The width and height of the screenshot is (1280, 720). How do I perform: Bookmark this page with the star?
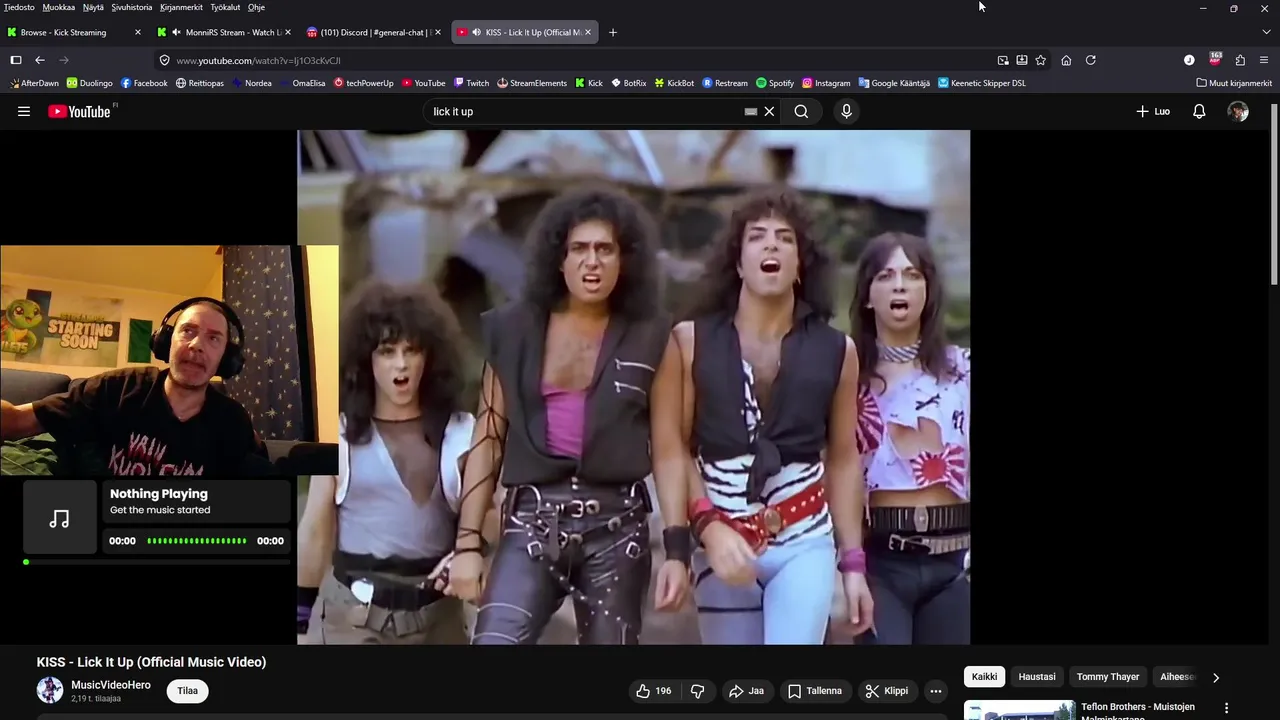(1041, 60)
